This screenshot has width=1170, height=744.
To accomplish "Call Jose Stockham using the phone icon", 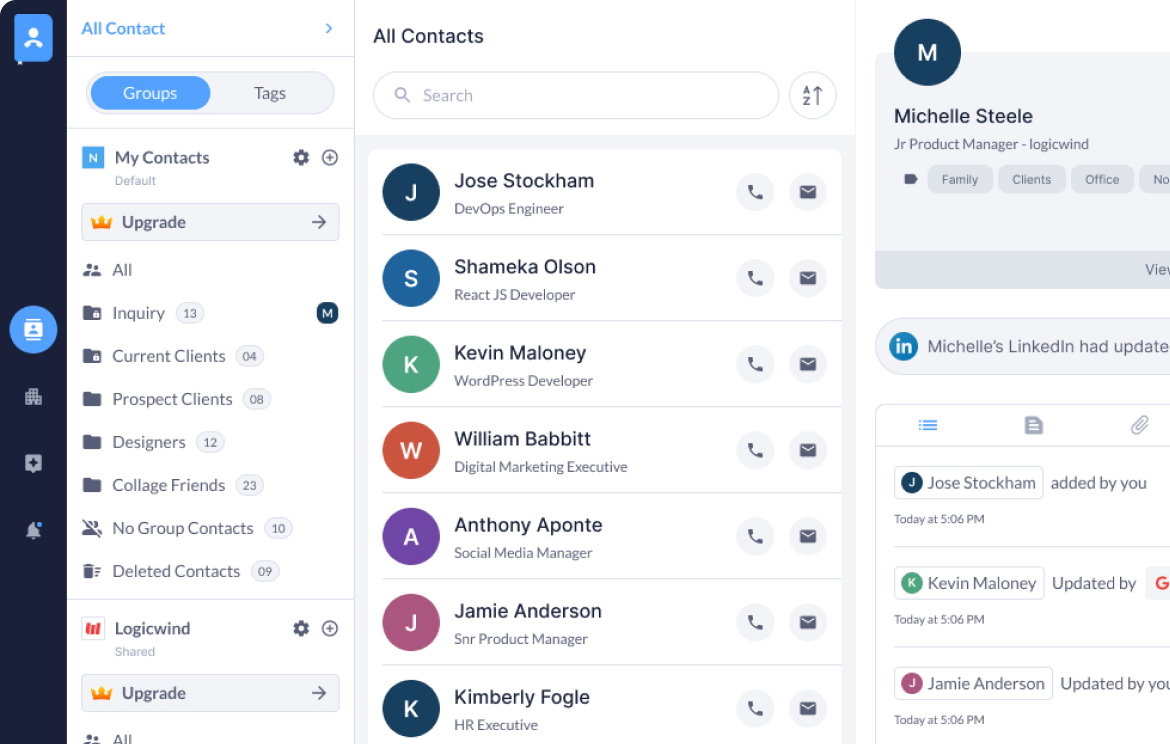I will point(755,192).
